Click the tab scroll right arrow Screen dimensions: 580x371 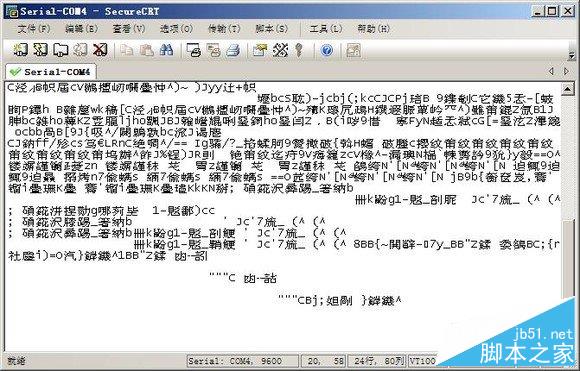[566, 71]
